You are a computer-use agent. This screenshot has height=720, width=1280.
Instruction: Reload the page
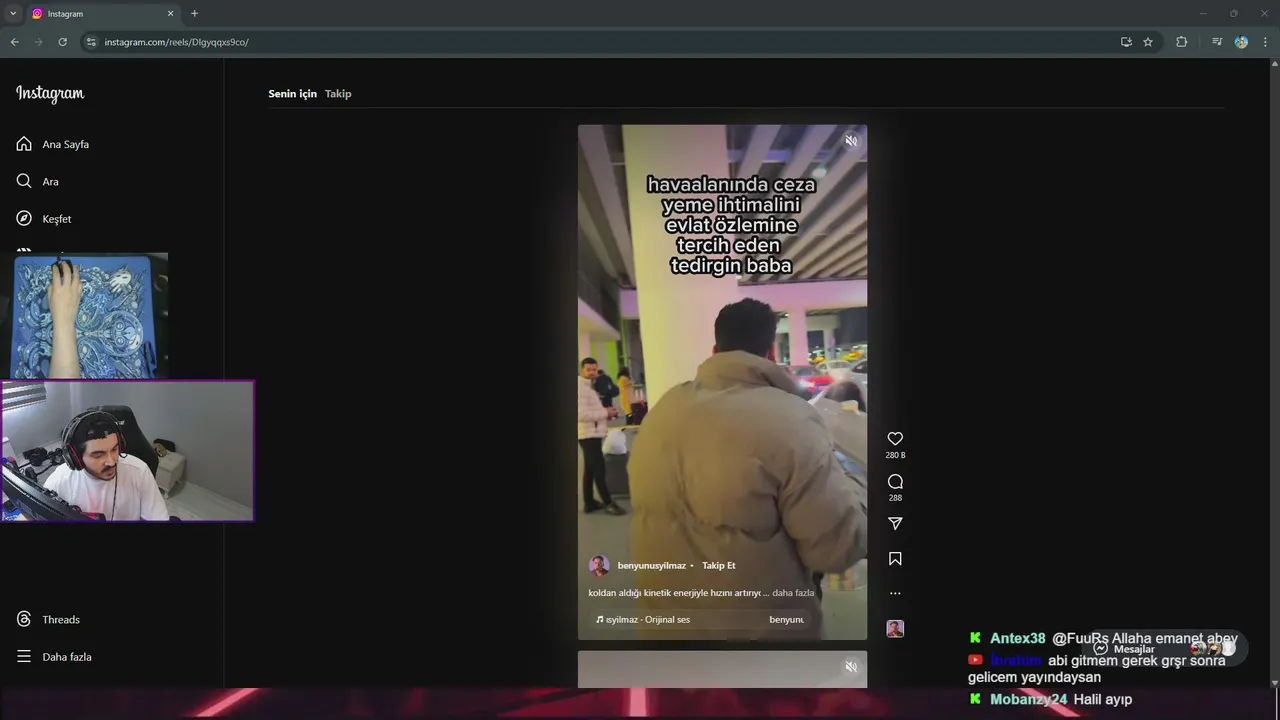click(x=62, y=42)
